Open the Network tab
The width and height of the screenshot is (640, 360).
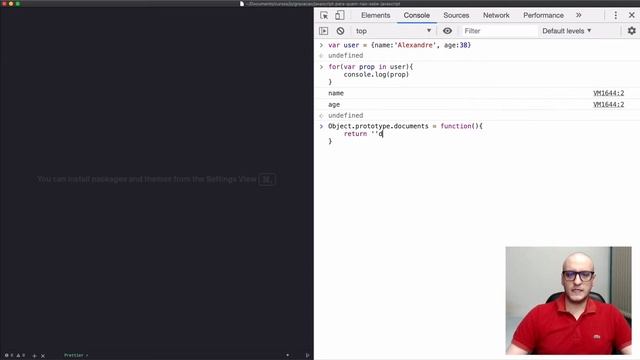click(x=496, y=16)
